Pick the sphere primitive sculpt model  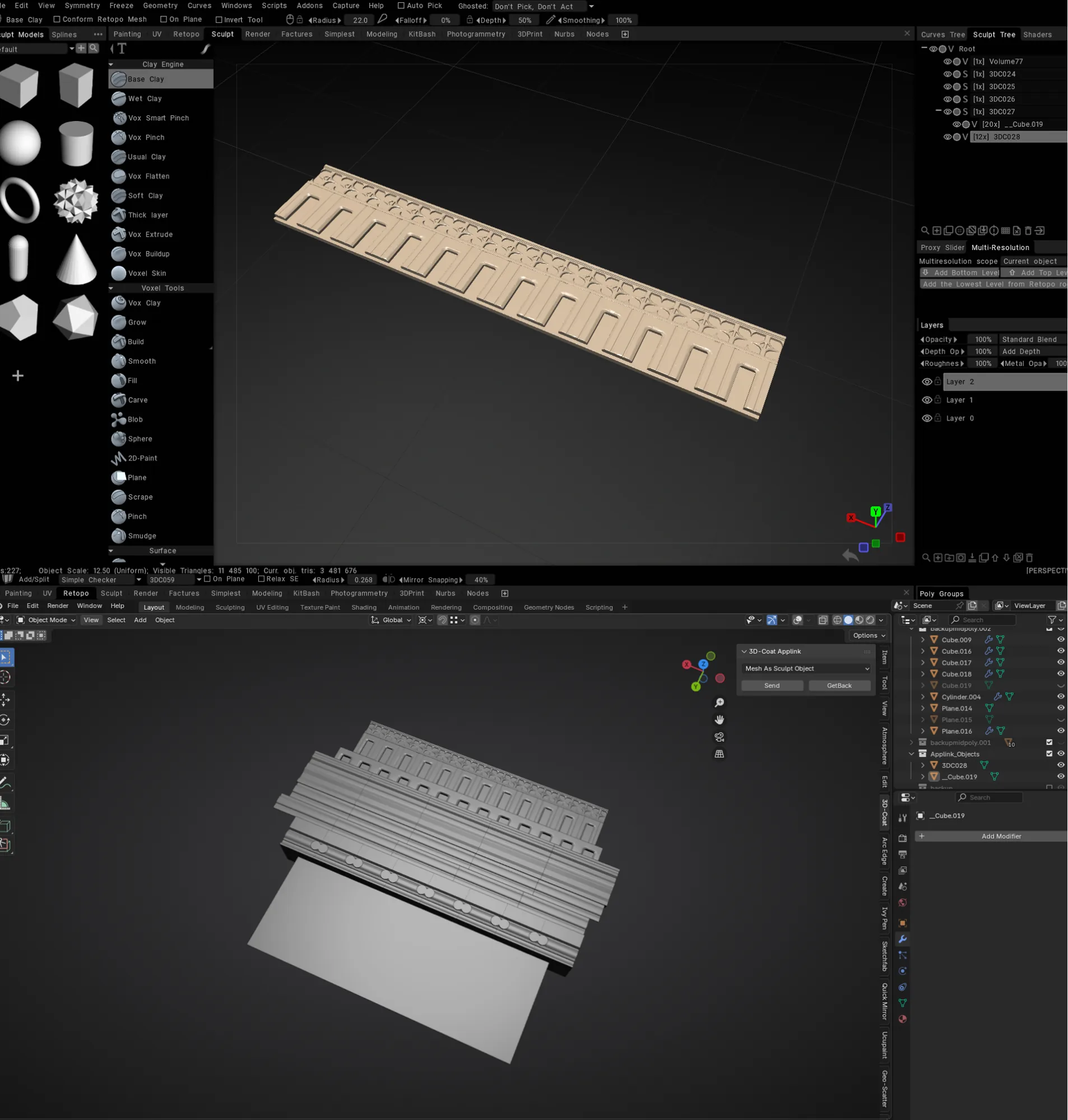click(x=20, y=142)
